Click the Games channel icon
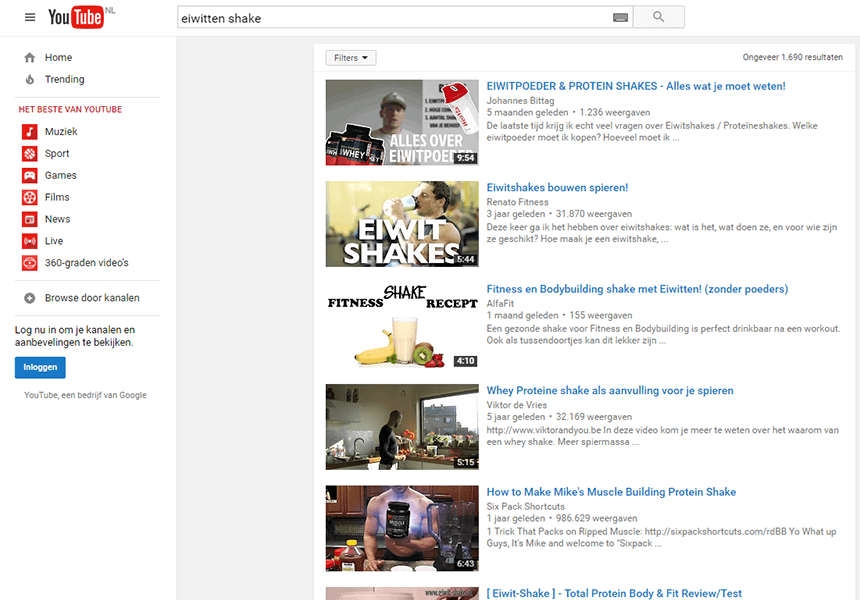Image resolution: width=860 pixels, height=600 pixels. (30, 176)
